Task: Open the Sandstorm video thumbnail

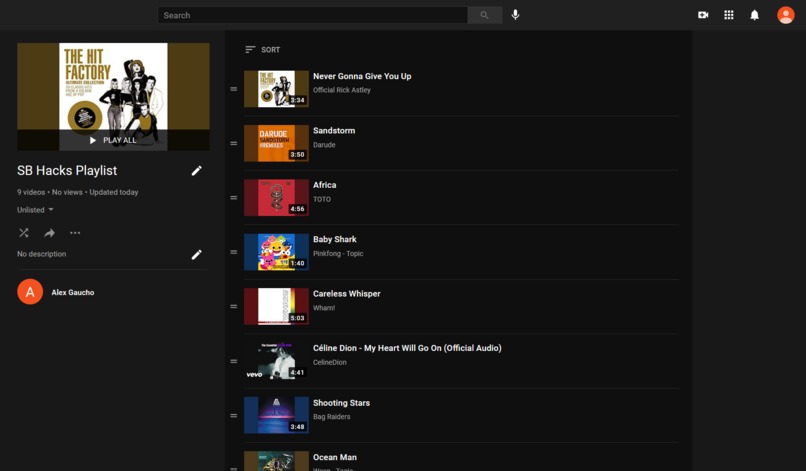Action: point(276,143)
